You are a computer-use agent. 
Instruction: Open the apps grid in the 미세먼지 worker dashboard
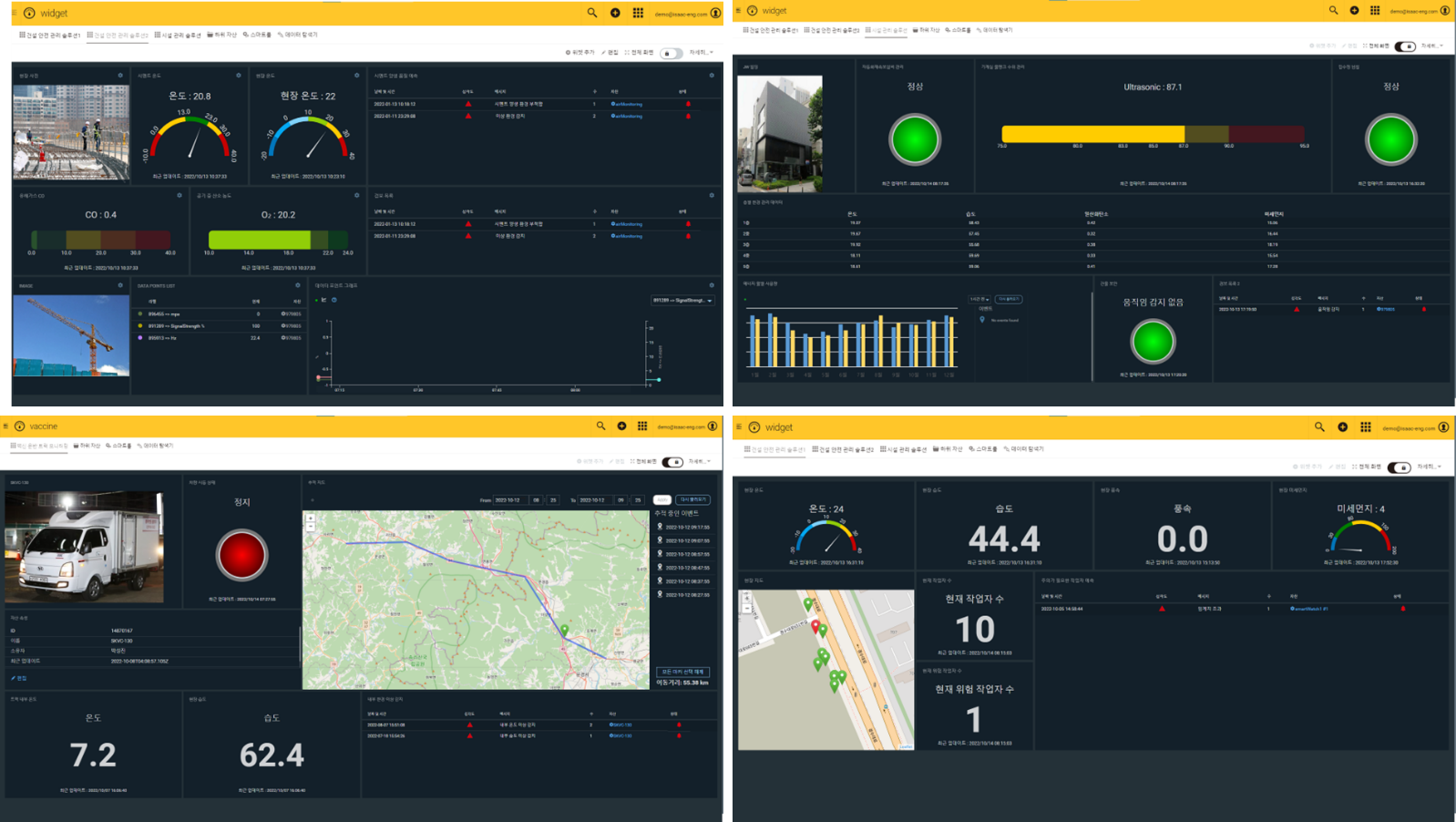1365,426
